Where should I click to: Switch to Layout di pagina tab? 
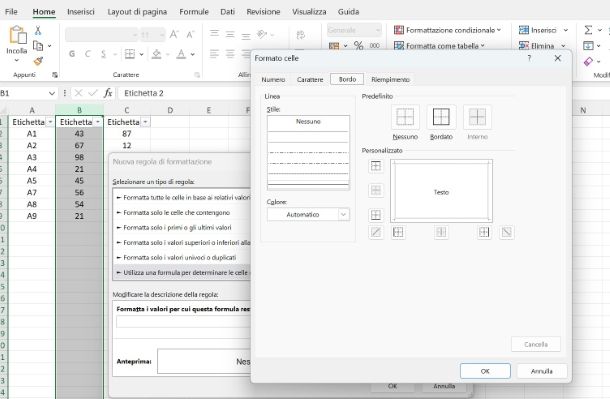[x=137, y=12]
